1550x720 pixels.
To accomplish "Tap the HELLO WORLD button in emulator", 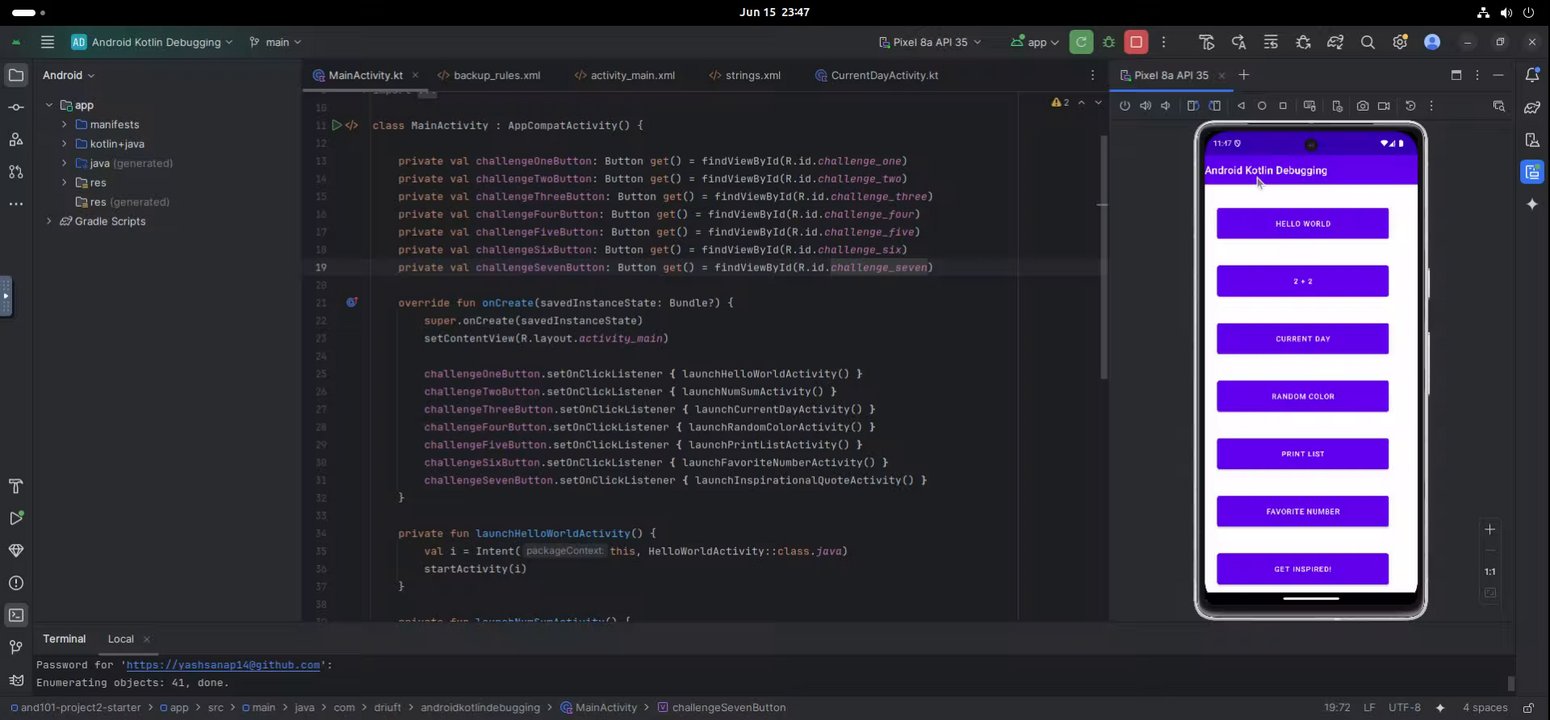I will click(x=1302, y=224).
